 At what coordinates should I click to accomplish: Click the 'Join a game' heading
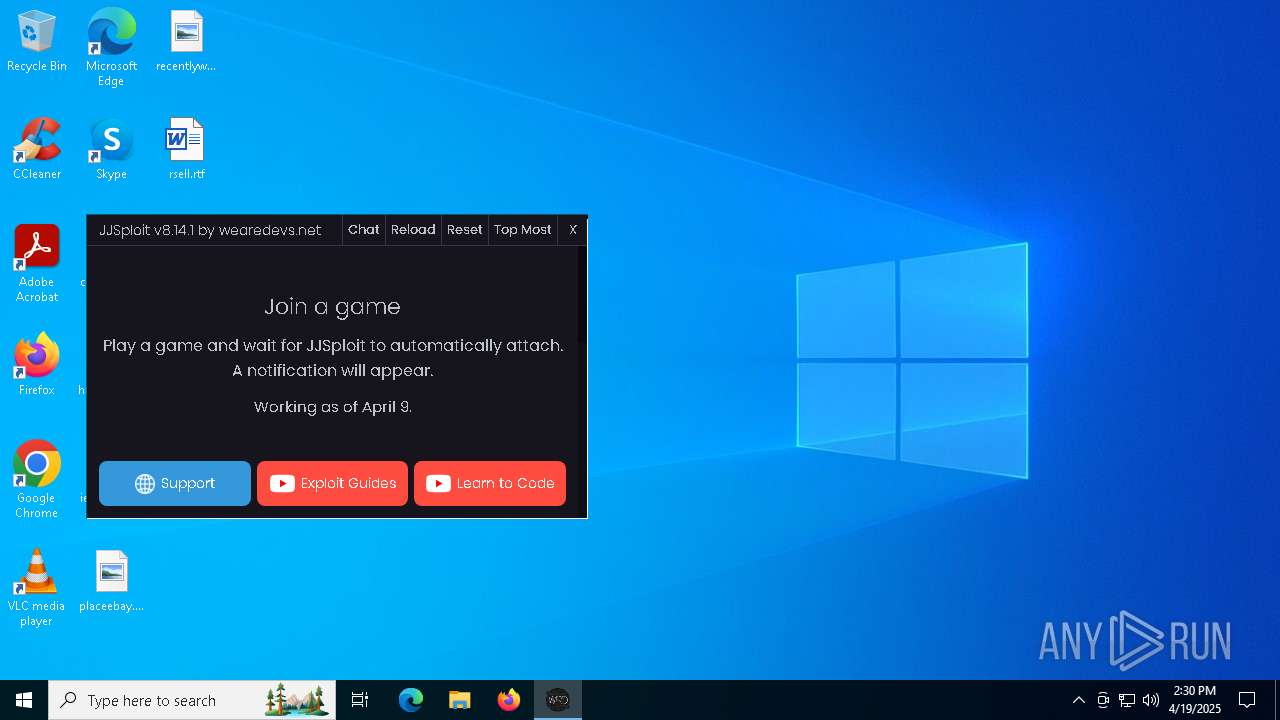(332, 307)
